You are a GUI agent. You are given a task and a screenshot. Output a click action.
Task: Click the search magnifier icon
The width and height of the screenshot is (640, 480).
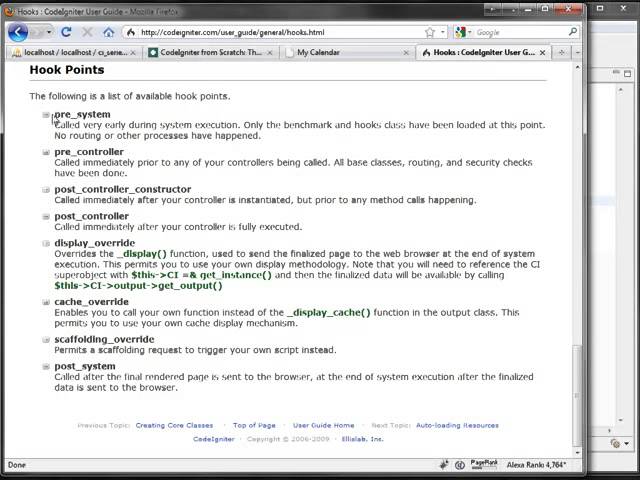coord(573,32)
